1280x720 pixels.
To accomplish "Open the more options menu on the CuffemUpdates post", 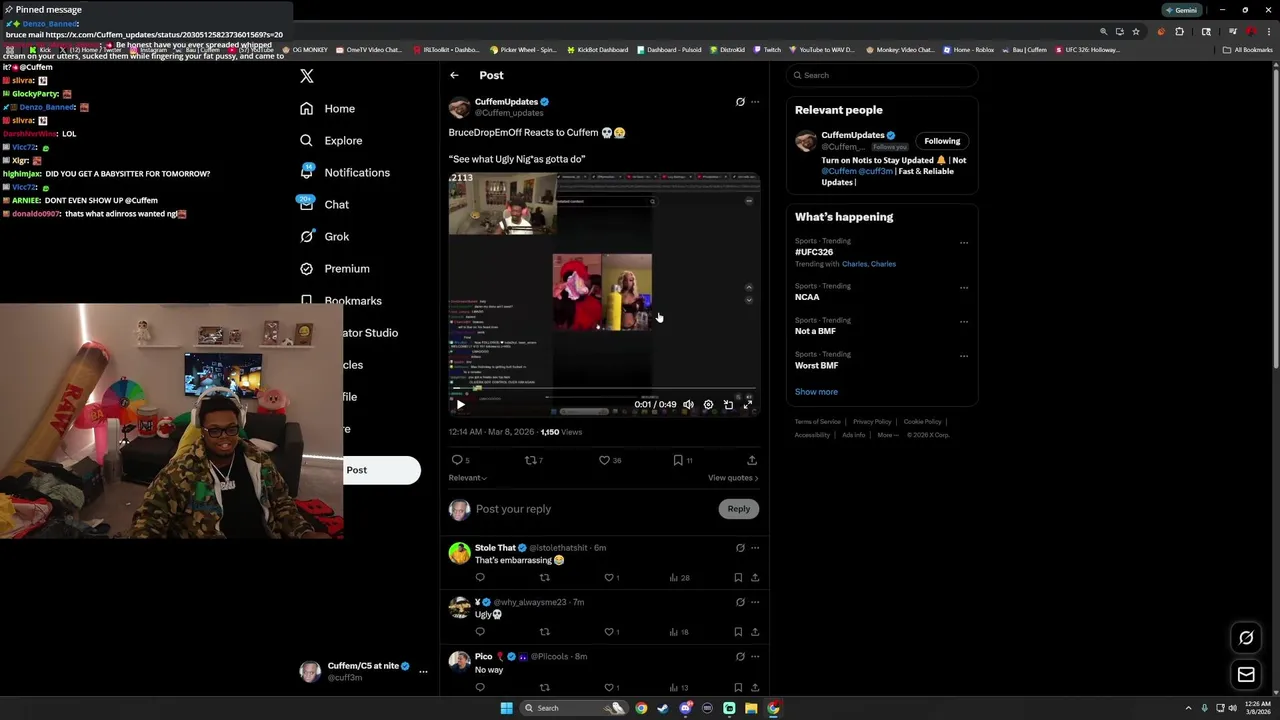I will tap(755, 102).
